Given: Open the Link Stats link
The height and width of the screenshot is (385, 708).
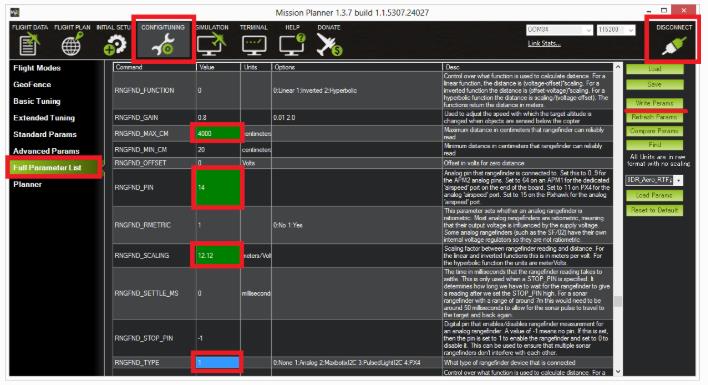Looking at the screenshot, I should [x=544, y=43].
